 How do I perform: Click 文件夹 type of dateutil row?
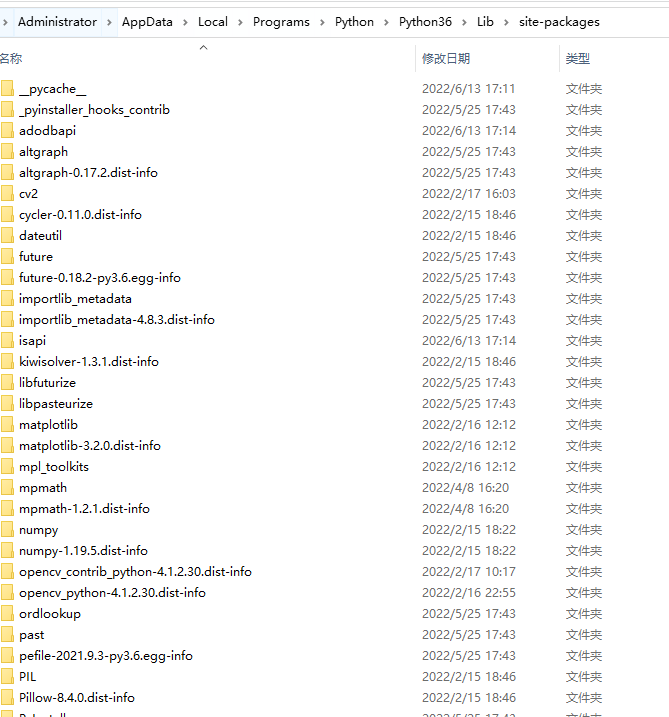[584, 236]
